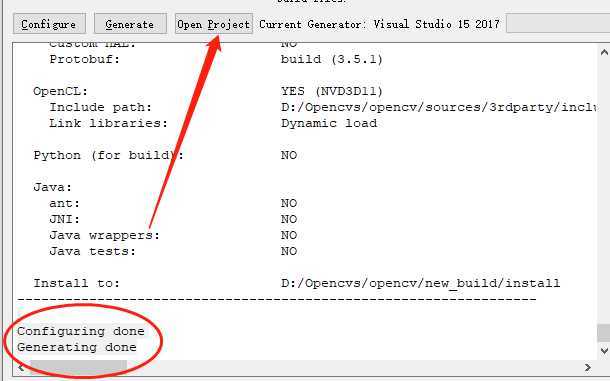Click the D:/Opencvs/opencv/sources/3rdparty path text
610x381 pixels.
(x=438, y=107)
